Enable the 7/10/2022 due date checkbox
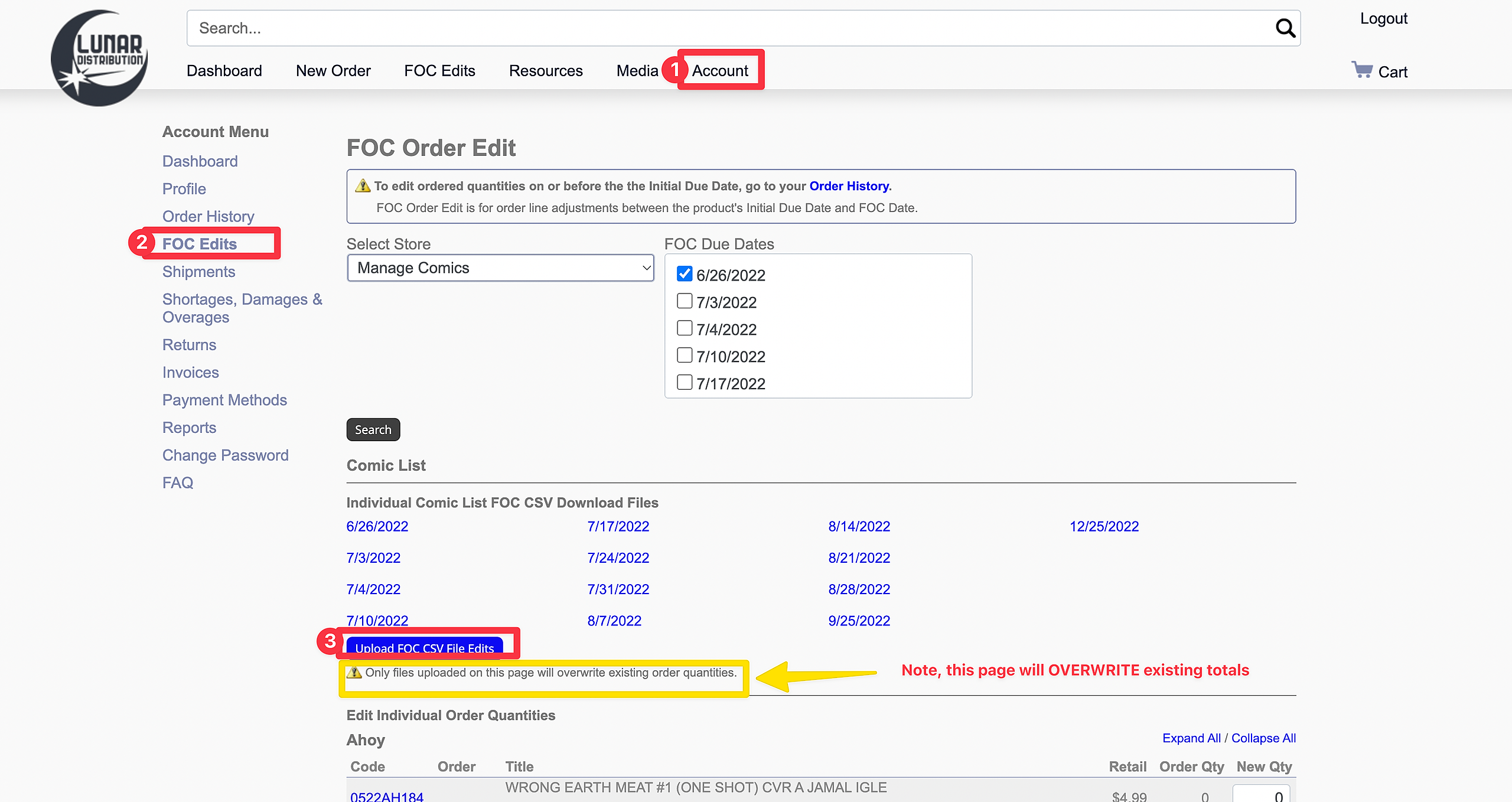 tap(684, 356)
